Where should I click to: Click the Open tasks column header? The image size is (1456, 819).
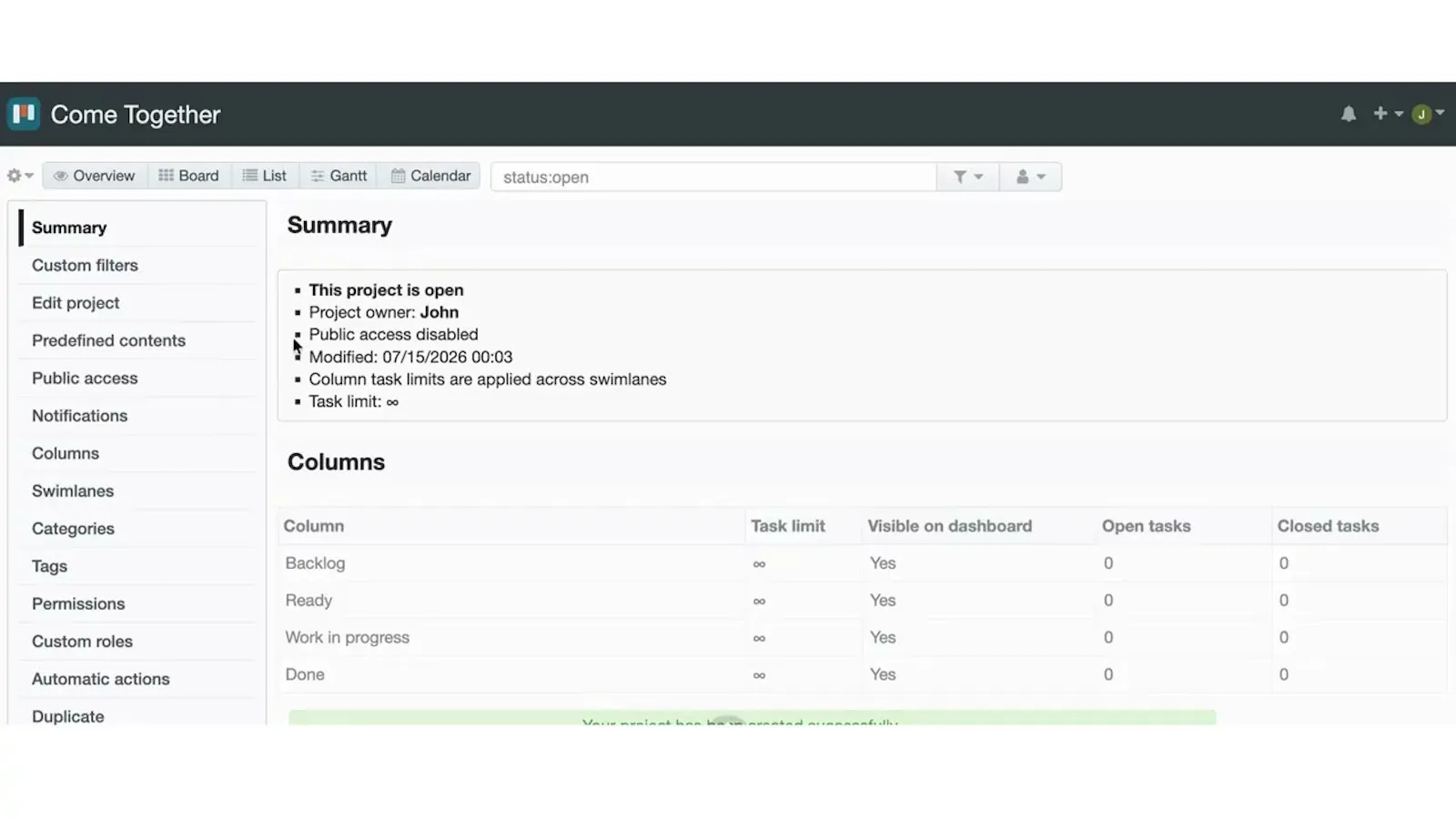(x=1146, y=526)
